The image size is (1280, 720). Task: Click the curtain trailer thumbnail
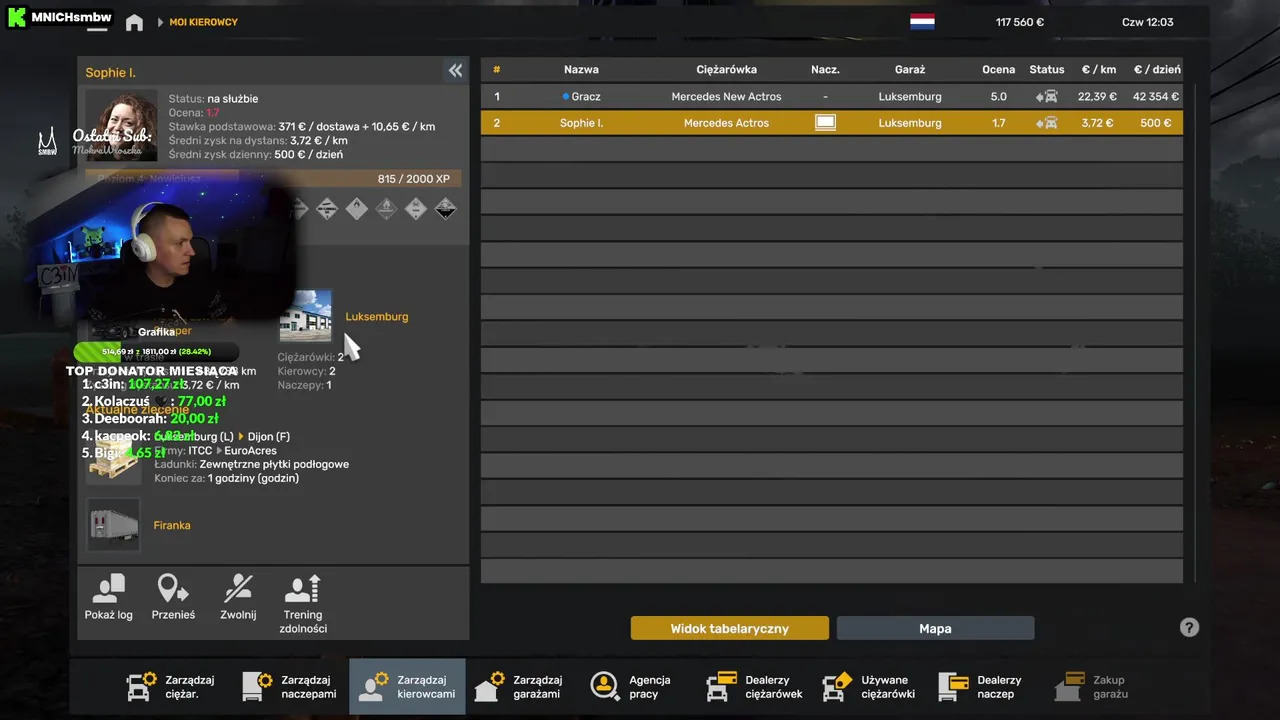tap(113, 525)
